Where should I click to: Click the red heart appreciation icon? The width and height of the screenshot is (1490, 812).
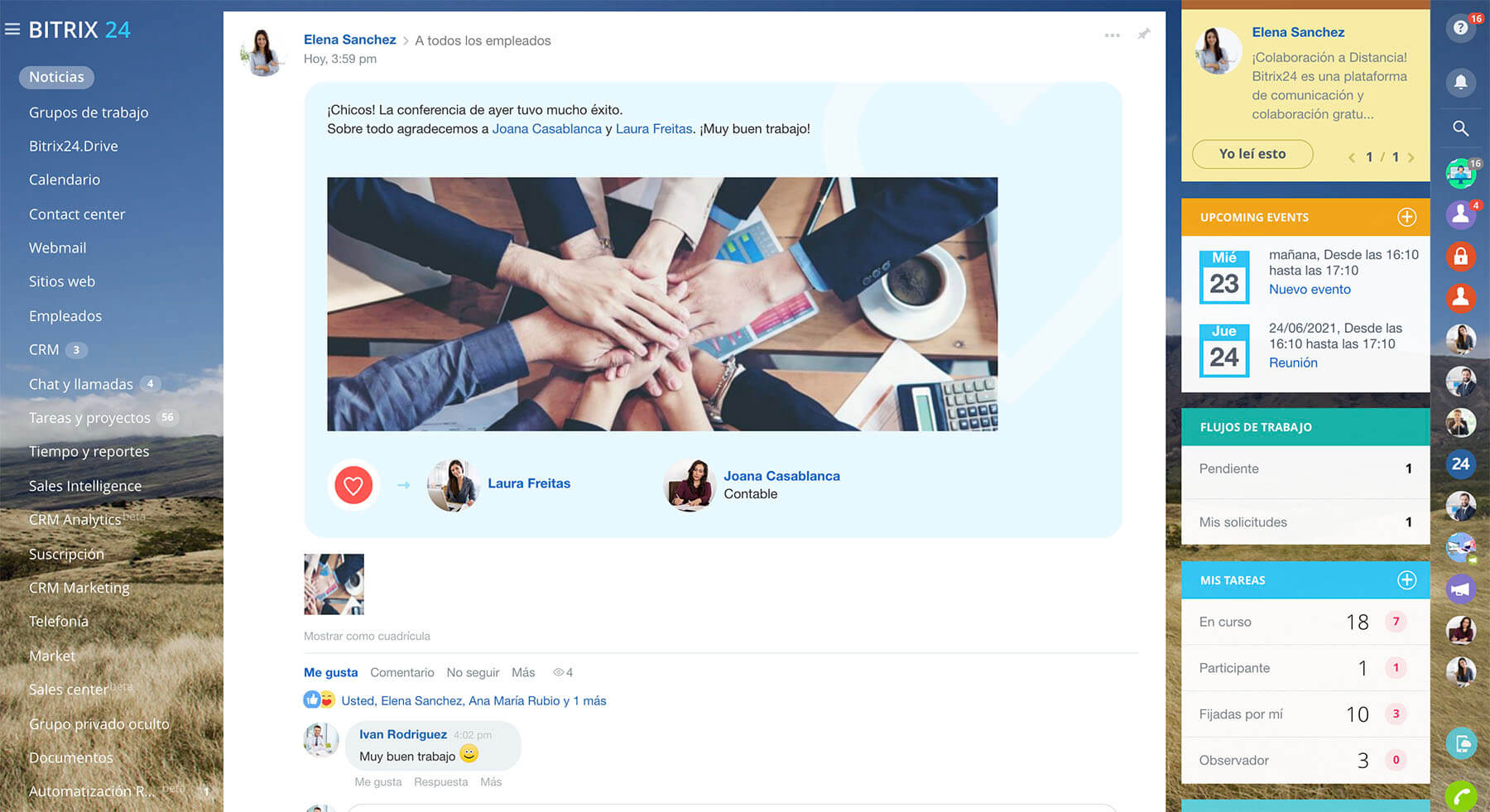[353, 485]
